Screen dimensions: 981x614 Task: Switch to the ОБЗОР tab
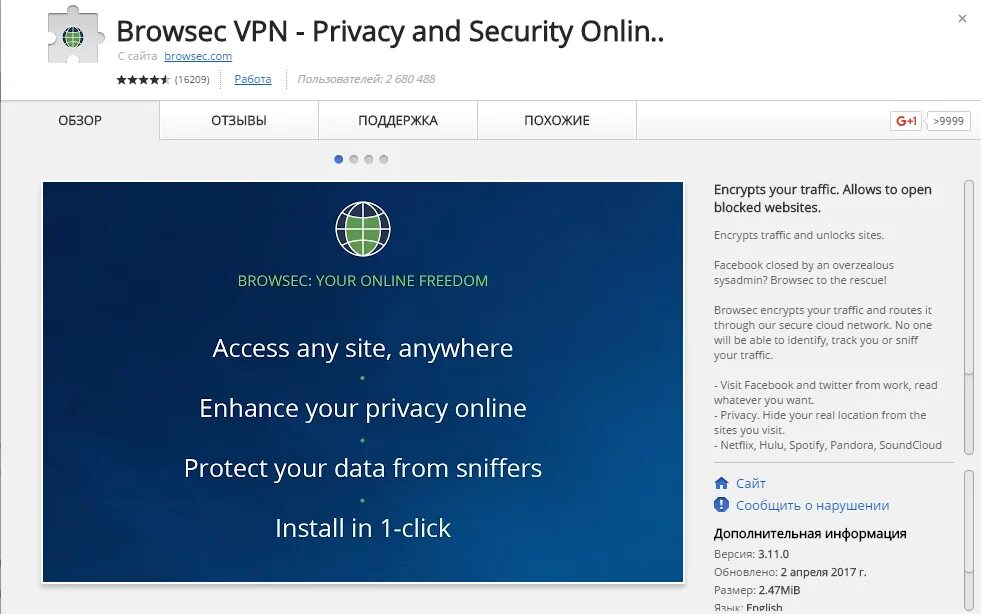80,120
